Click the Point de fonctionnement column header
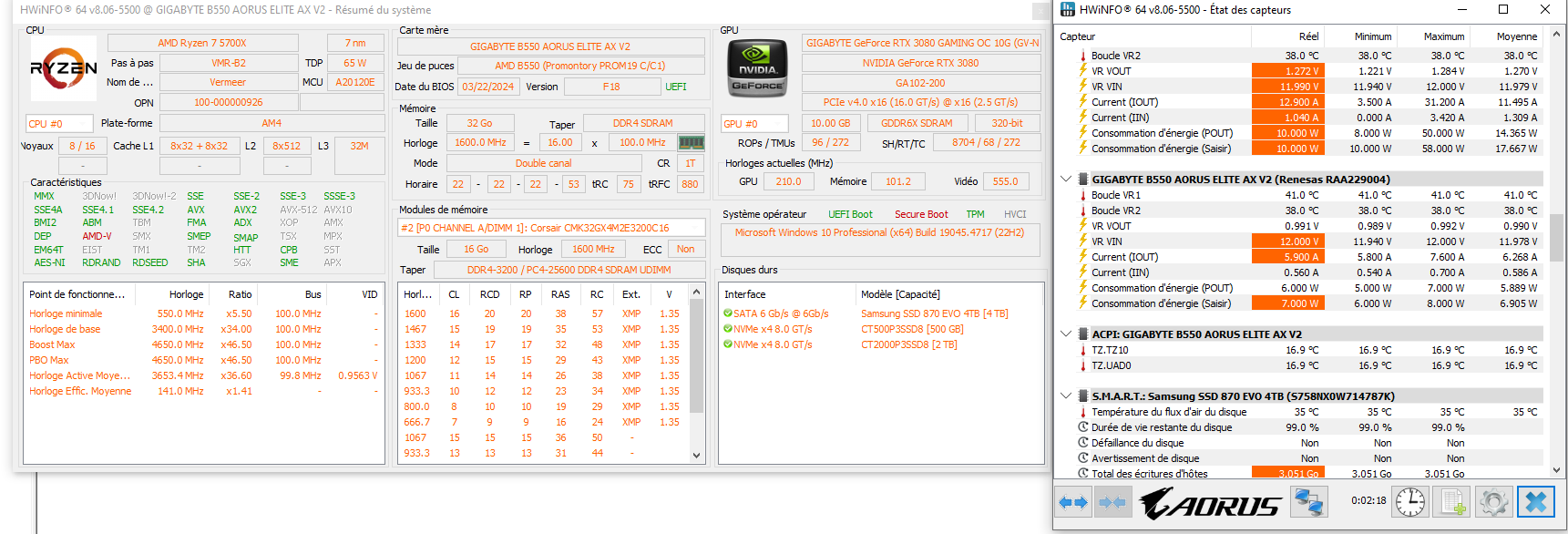 coord(80,294)
